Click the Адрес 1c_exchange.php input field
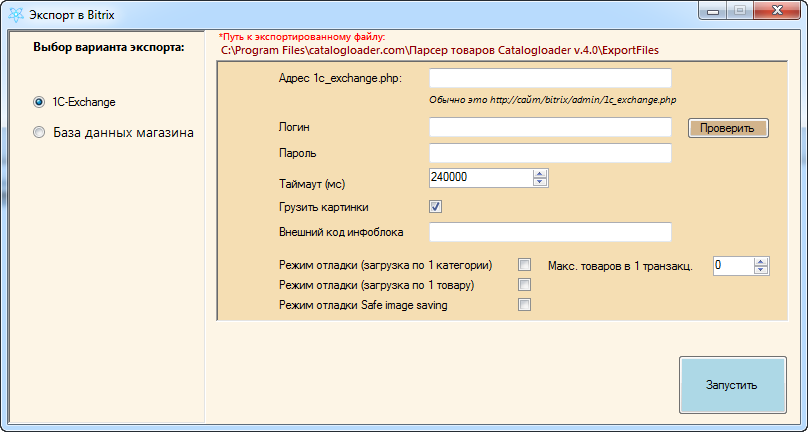The width and height of the screenshot is (808, 432). click(x=550, y=78)
